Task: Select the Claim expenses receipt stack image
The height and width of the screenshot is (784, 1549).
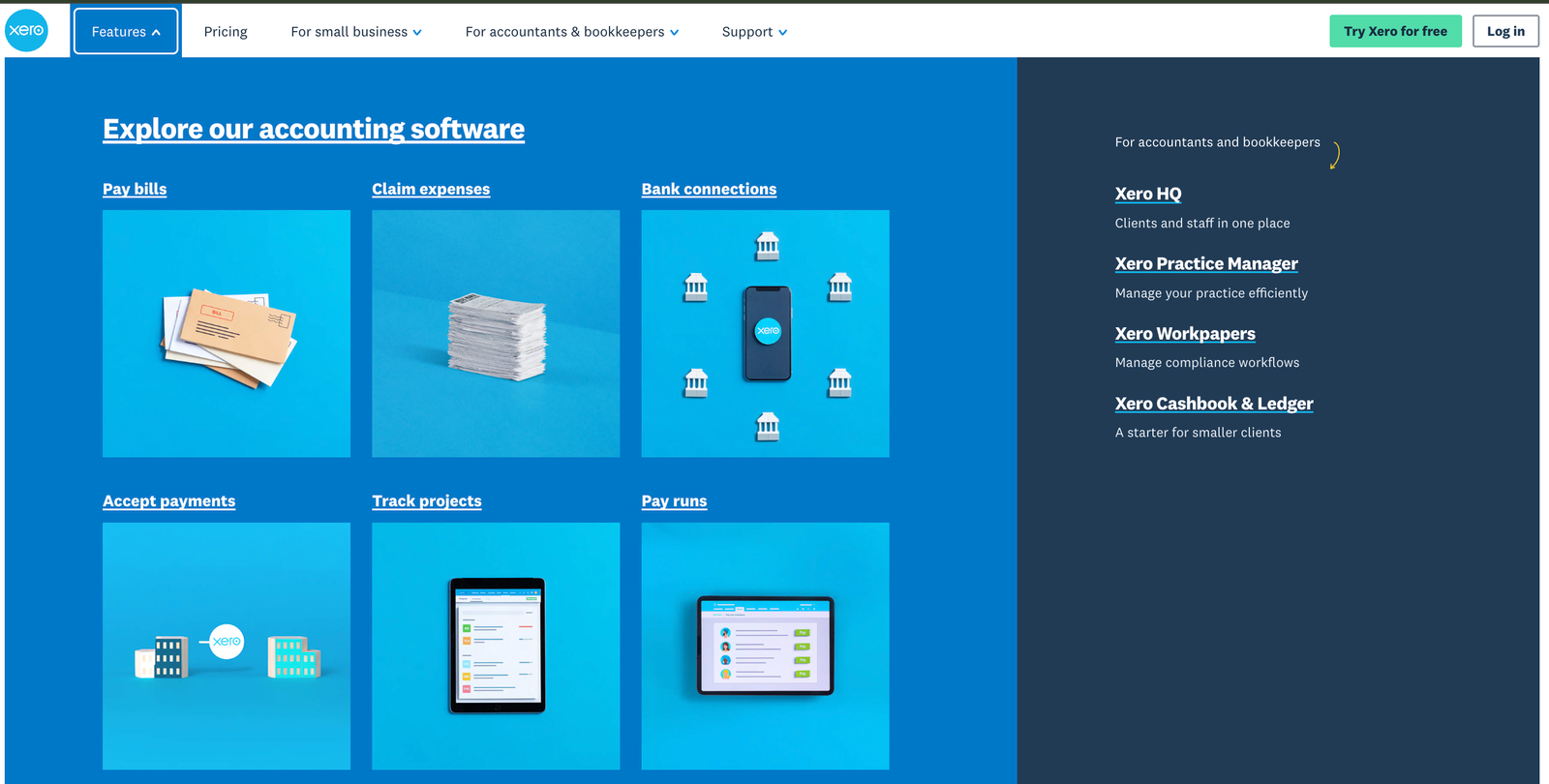Action: coord(496,333)
